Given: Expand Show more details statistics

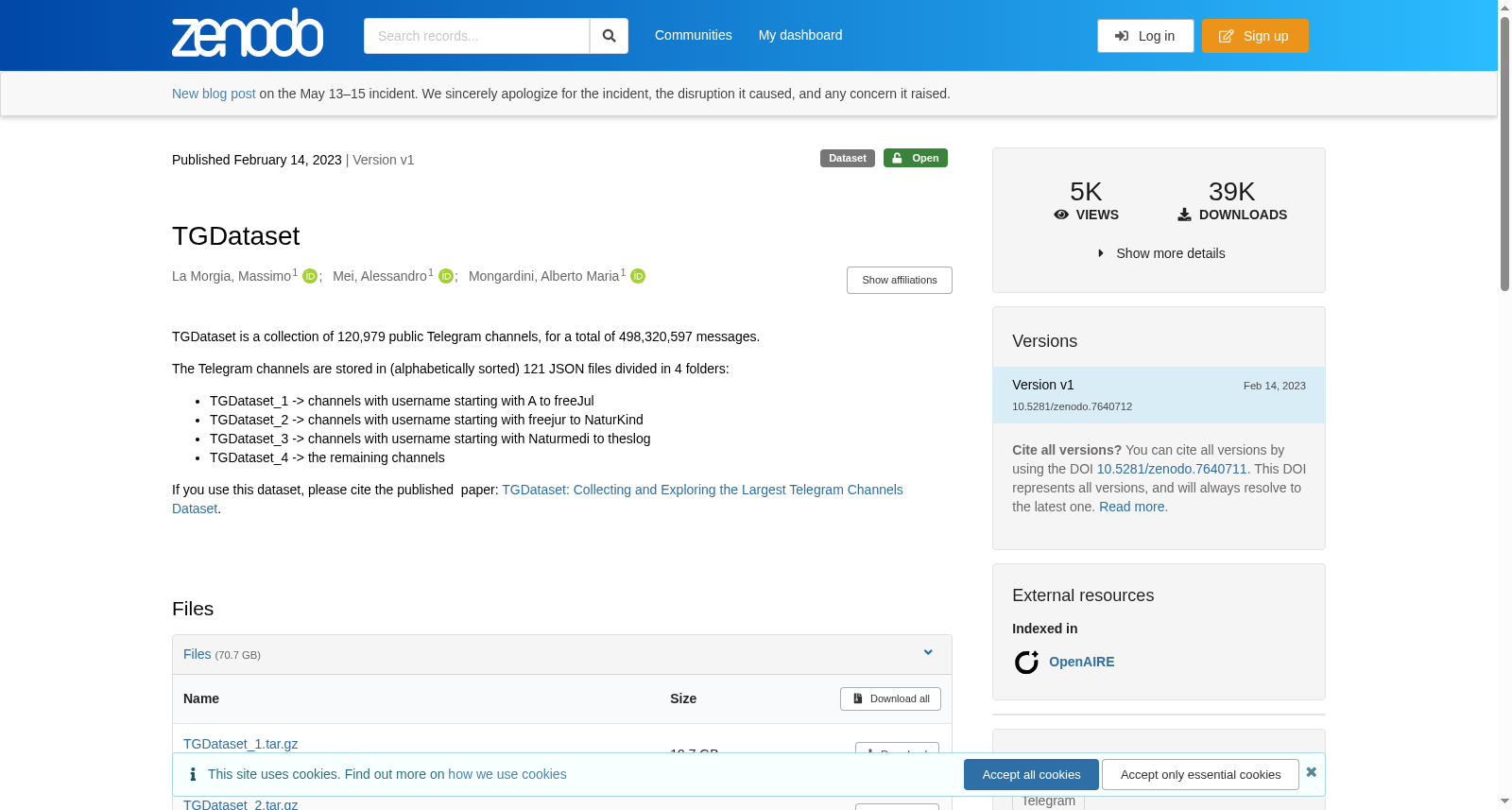Looking at the screenshot, I should [1160, 253].
